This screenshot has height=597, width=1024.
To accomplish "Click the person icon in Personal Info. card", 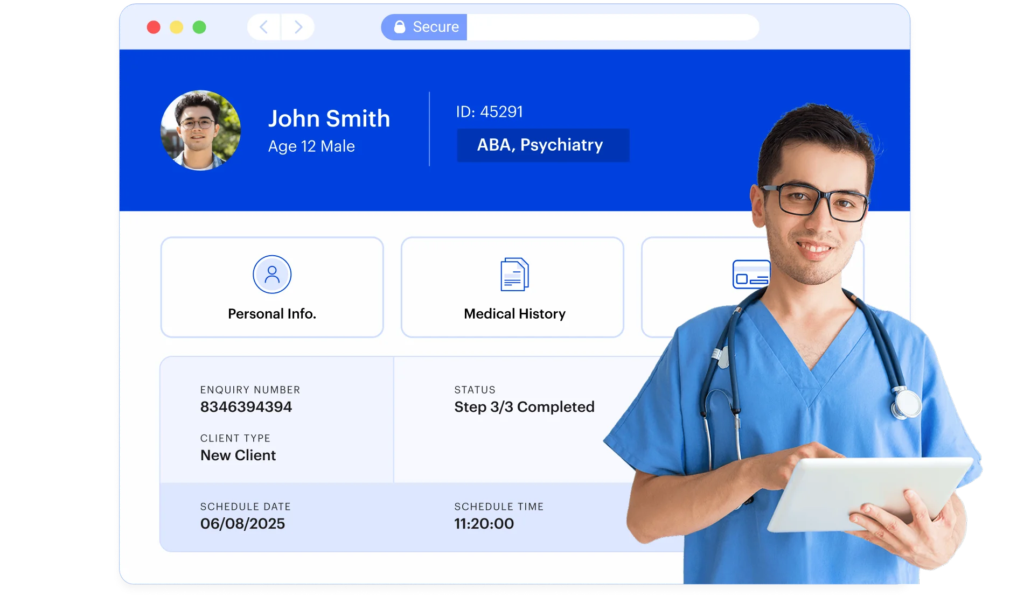I will 272,274.
